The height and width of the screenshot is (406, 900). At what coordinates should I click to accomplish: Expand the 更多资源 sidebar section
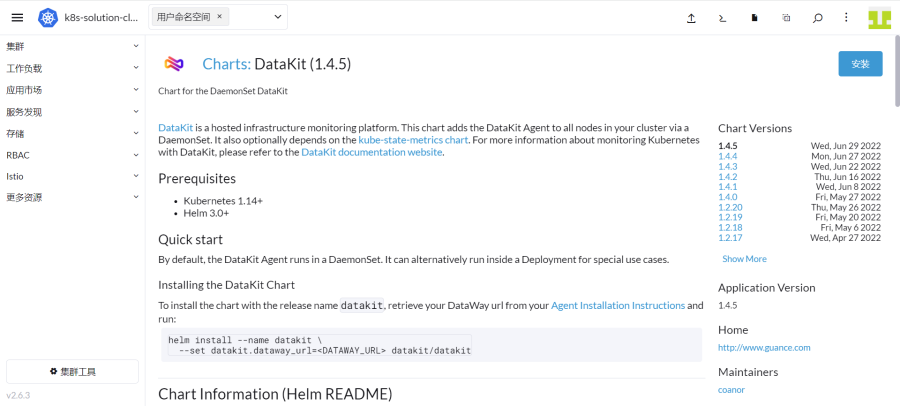coord(72,198)
